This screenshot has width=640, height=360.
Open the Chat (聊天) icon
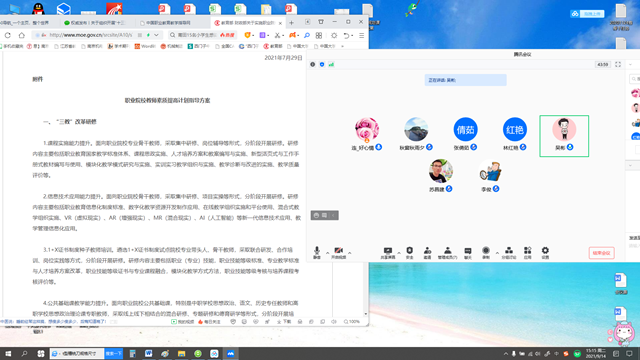click(x=468, y=253)
